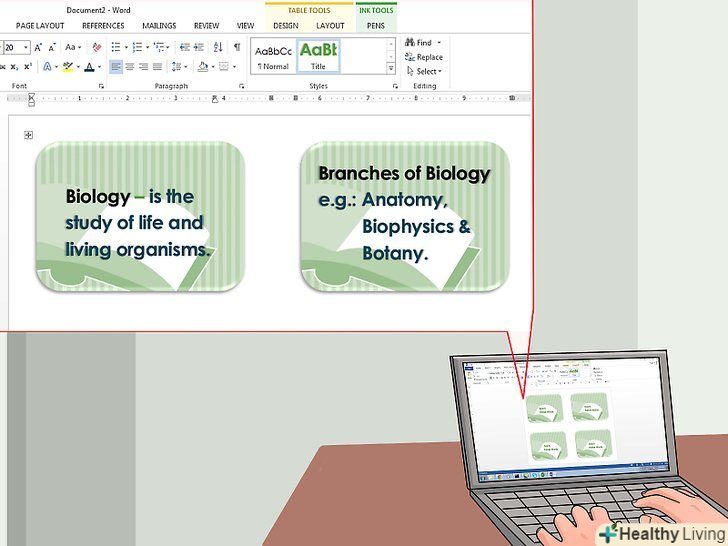The width and height of the screenshot is (728, 546).
Task: Expand the bullets library arrow
Action: [x=126, y=47]
